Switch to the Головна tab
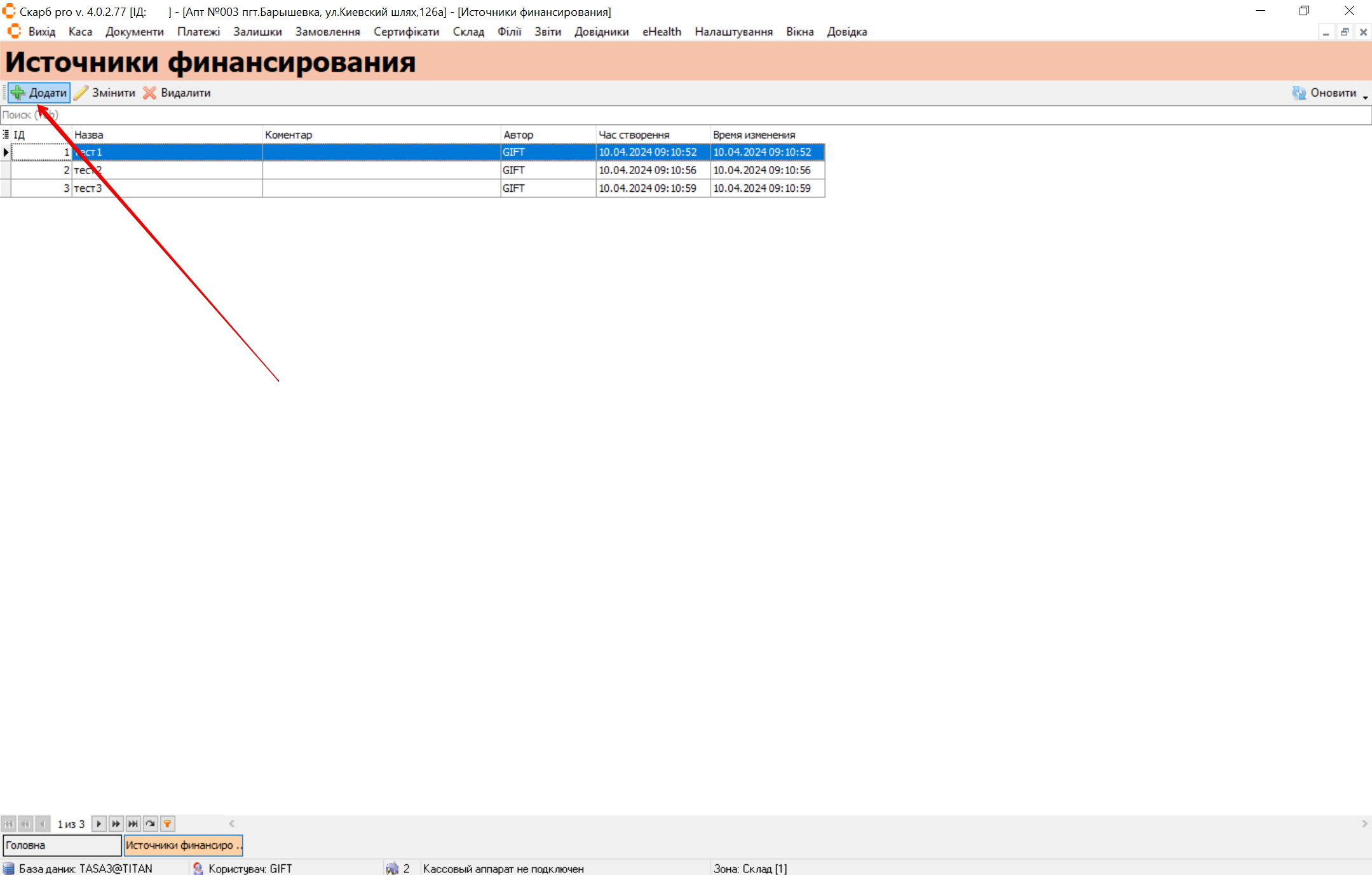Screen dimensions: 1372x875 click(x=62, y=845)
